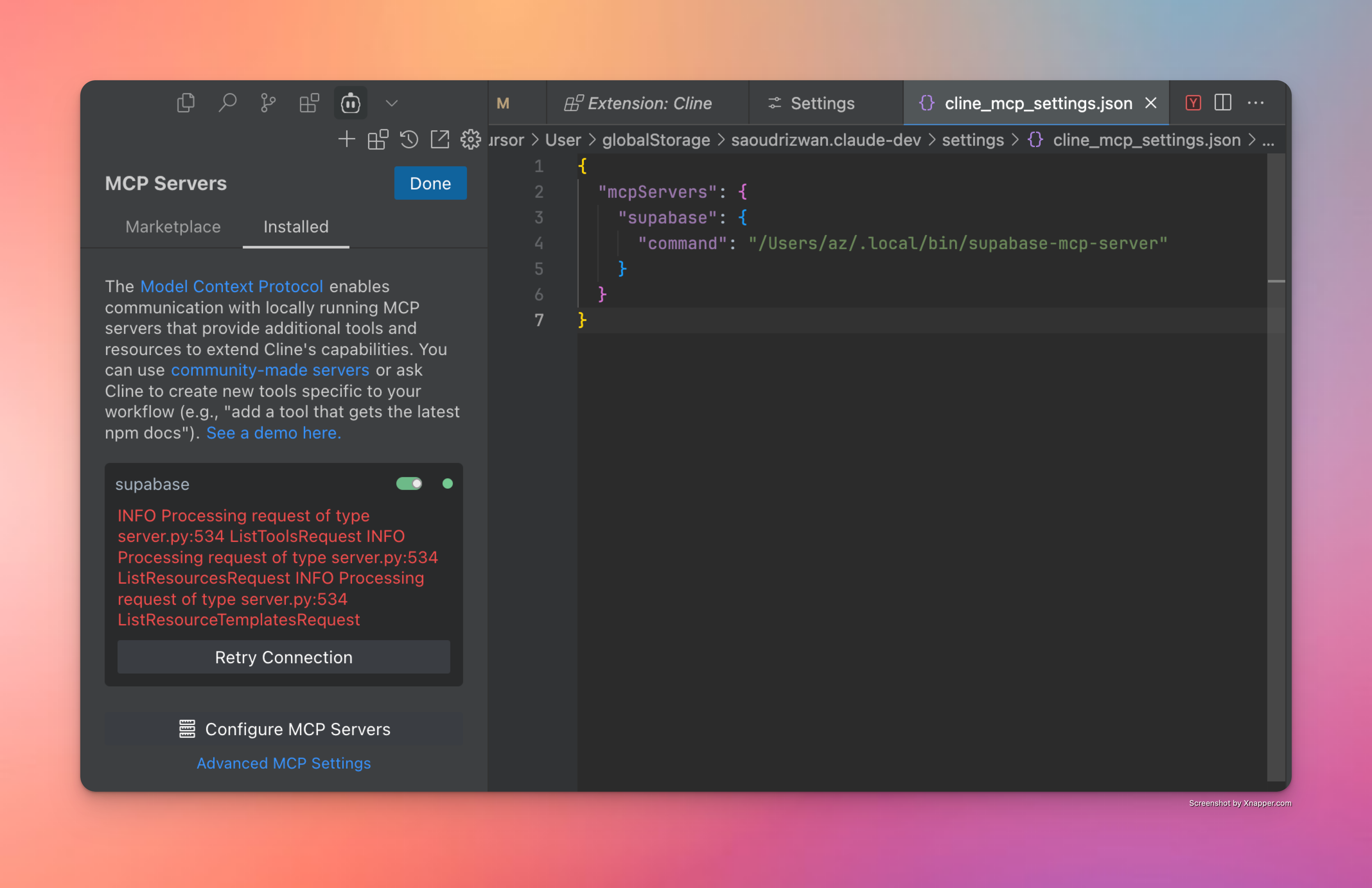Open MCP history with the clock icon

(x=409, y=139)
